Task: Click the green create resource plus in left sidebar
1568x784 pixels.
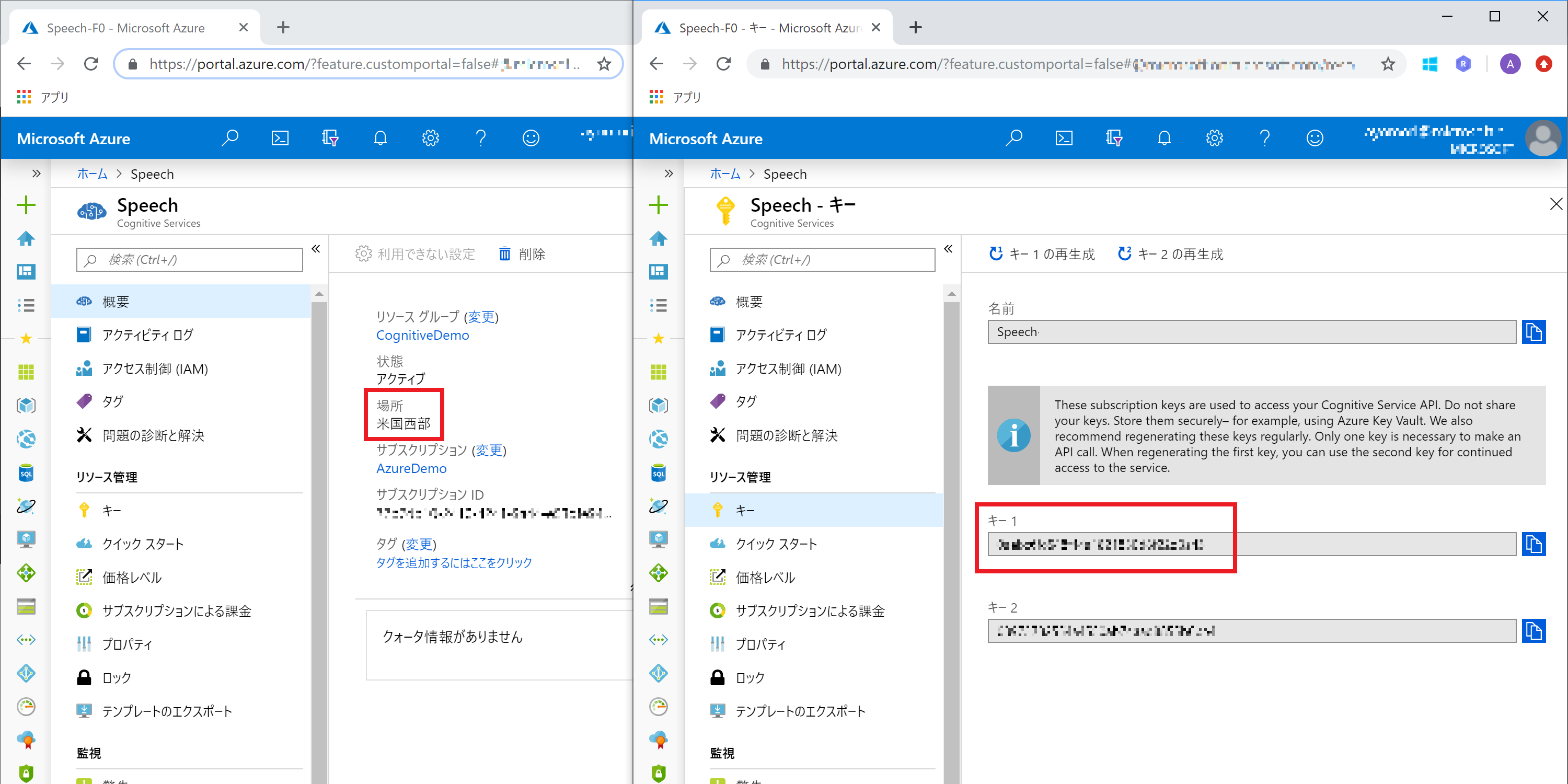Action: click(26, 205)
